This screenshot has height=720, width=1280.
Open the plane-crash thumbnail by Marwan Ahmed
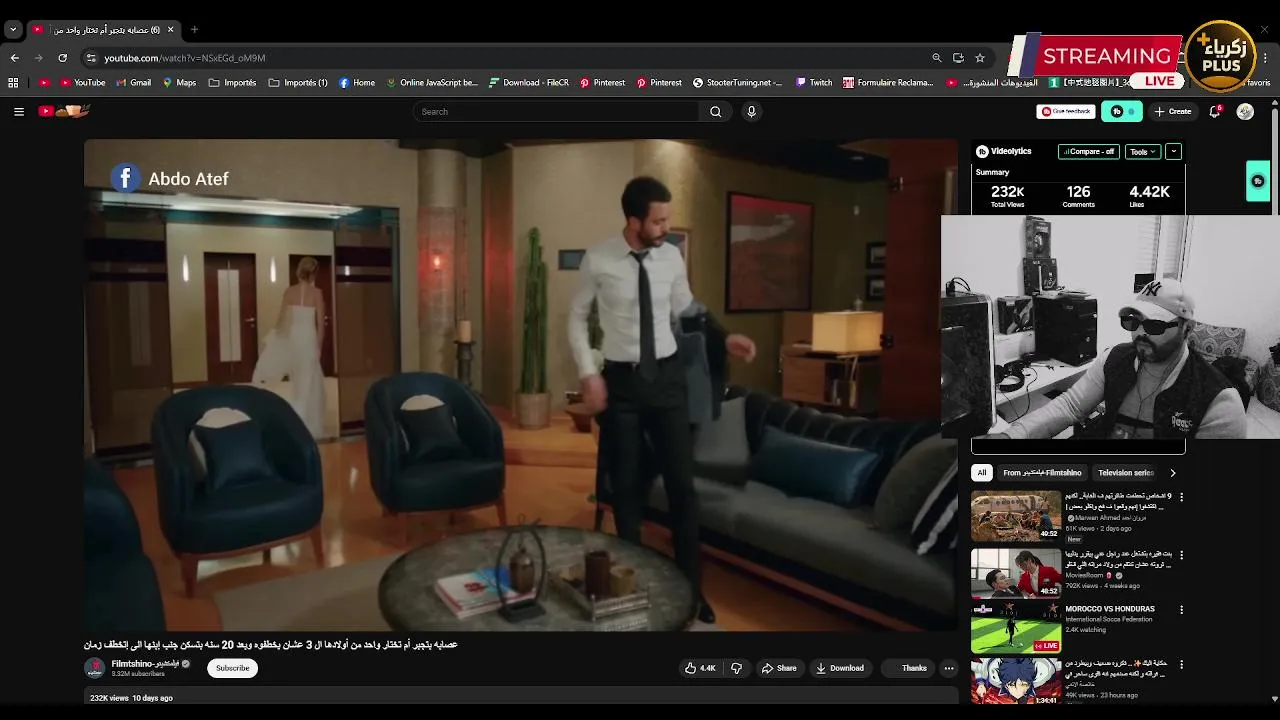tap(1016, 515)
